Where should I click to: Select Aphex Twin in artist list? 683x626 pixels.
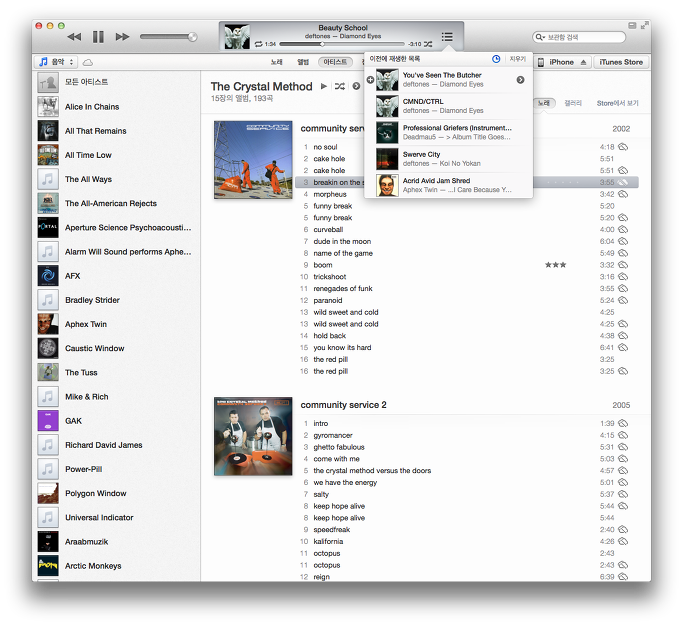tap(118, 324)
